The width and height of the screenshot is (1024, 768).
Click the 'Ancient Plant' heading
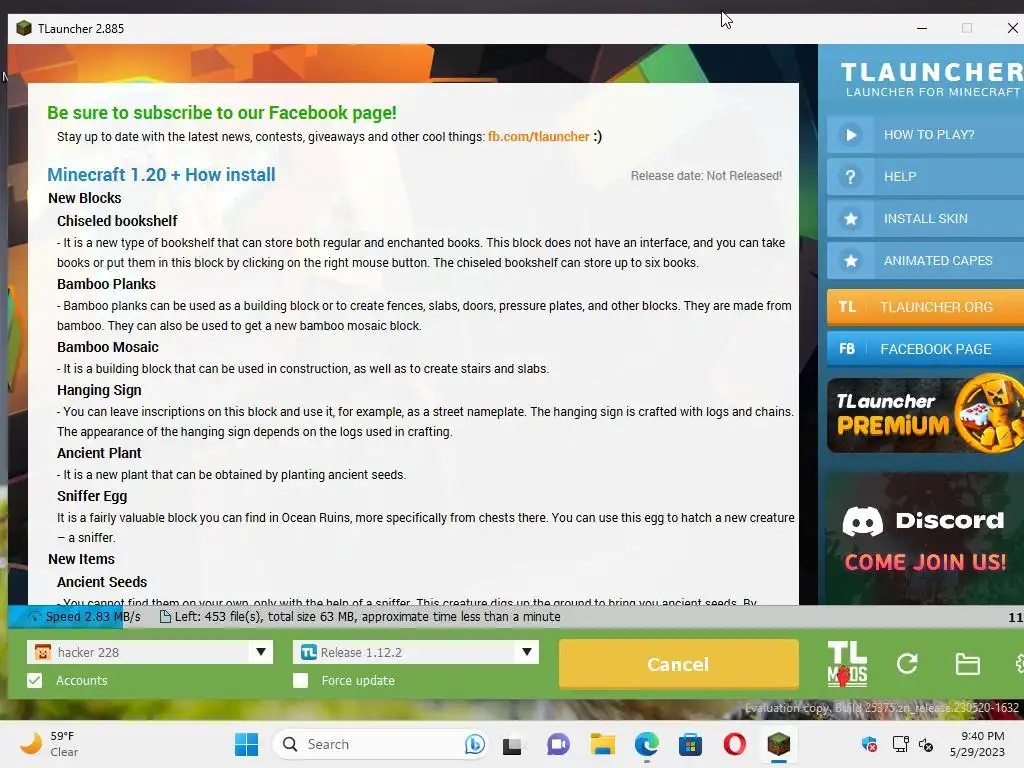99,453
